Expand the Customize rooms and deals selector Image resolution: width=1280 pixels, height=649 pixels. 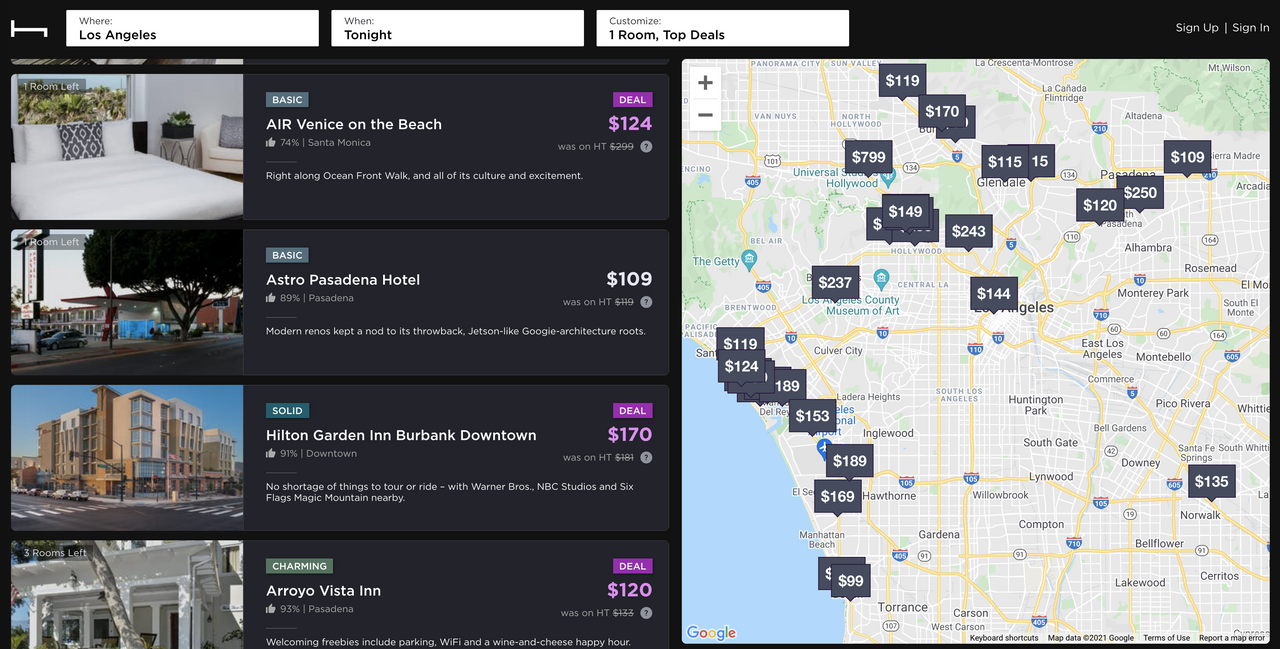(x=722, y=28)
